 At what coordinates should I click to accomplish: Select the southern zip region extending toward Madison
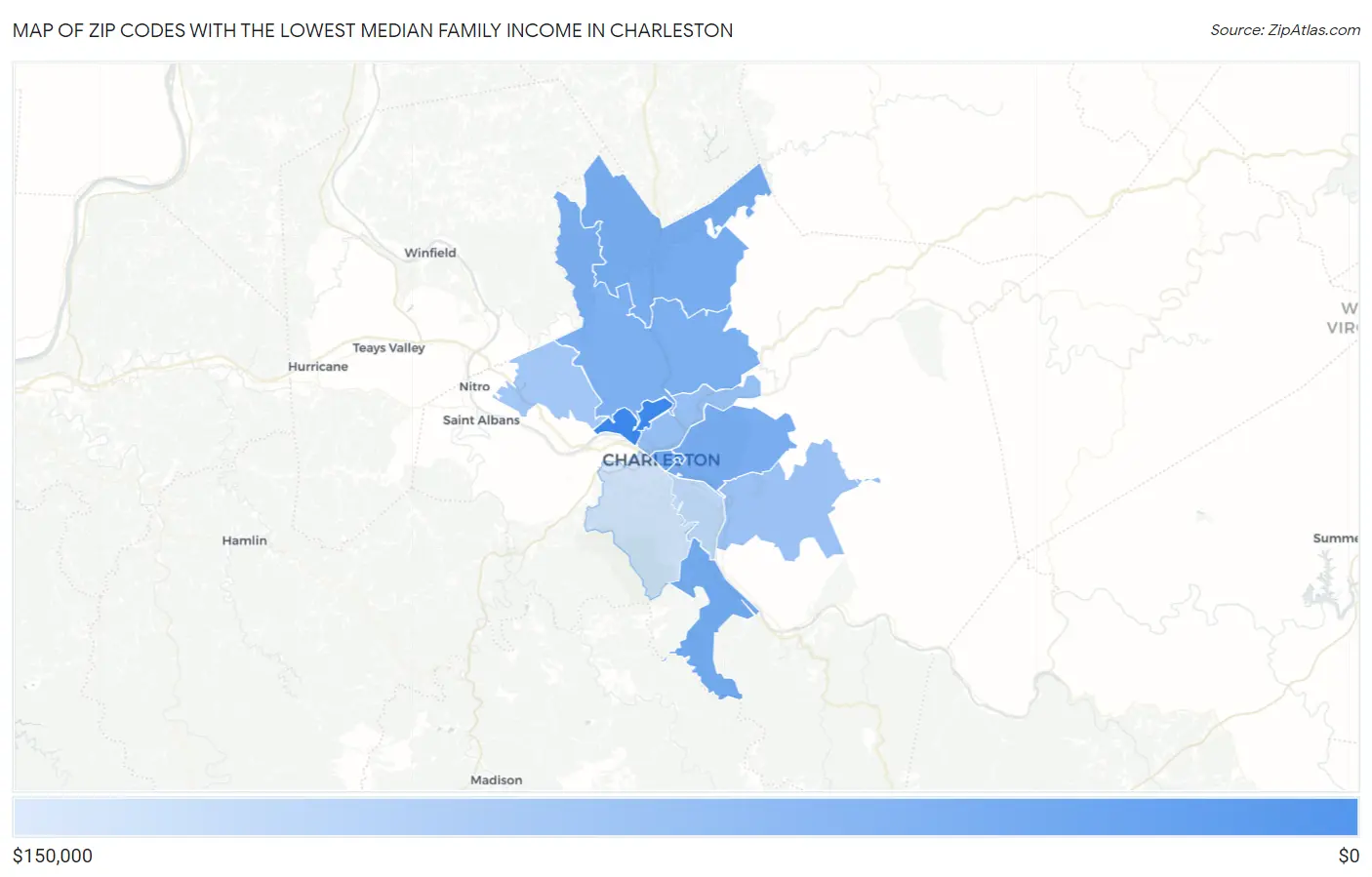pyautogui.click(x=710, y=624)
